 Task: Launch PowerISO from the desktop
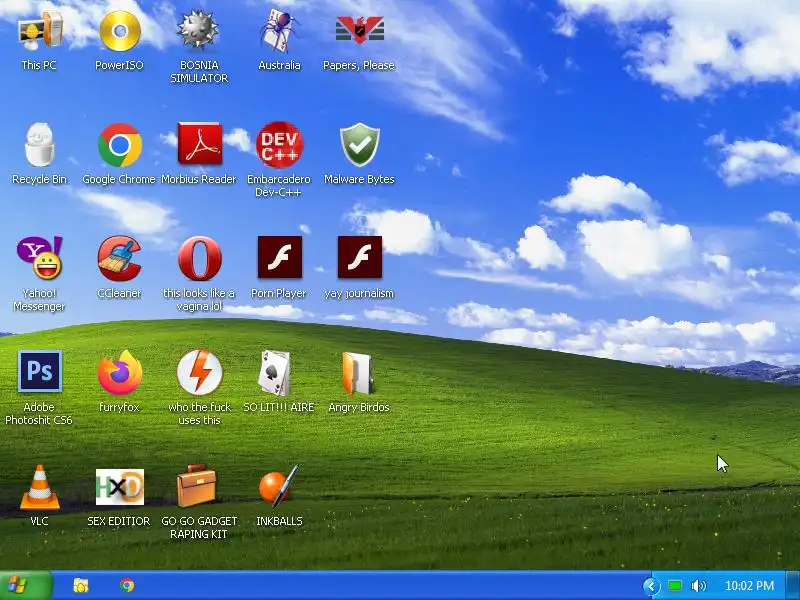pyautogui.click(x=120, y=31)
